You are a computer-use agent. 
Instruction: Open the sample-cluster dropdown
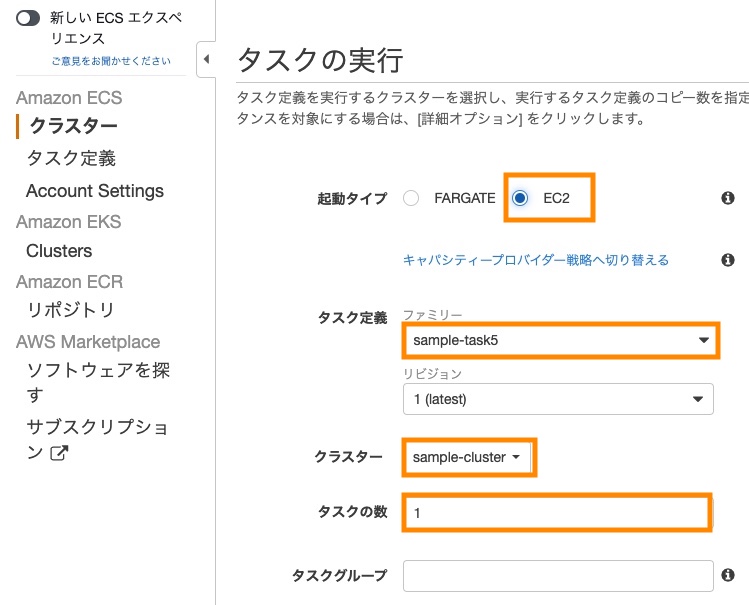(x=467, y=457)
